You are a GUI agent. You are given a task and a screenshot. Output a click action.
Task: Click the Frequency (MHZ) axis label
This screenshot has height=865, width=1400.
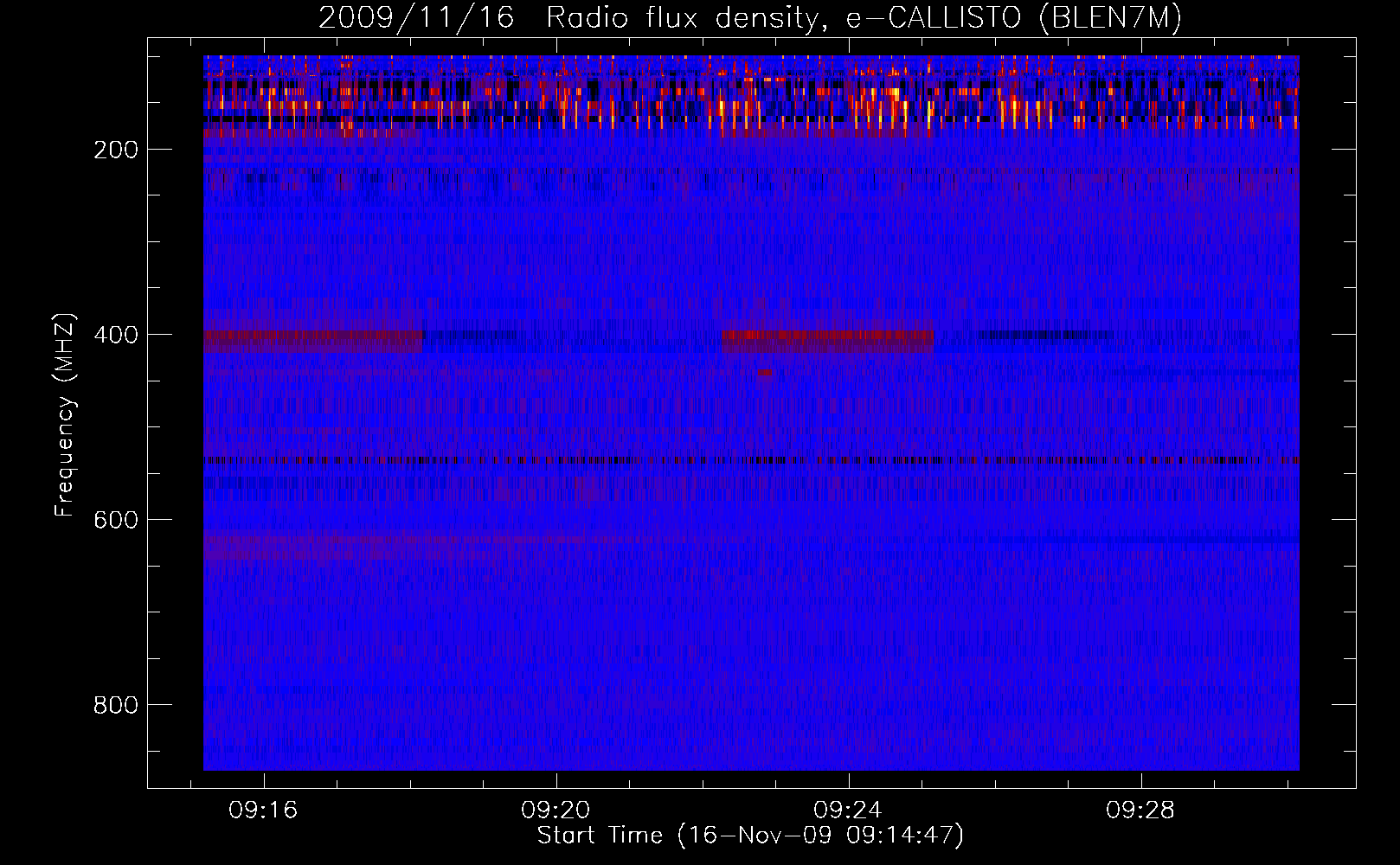point(65,414)
